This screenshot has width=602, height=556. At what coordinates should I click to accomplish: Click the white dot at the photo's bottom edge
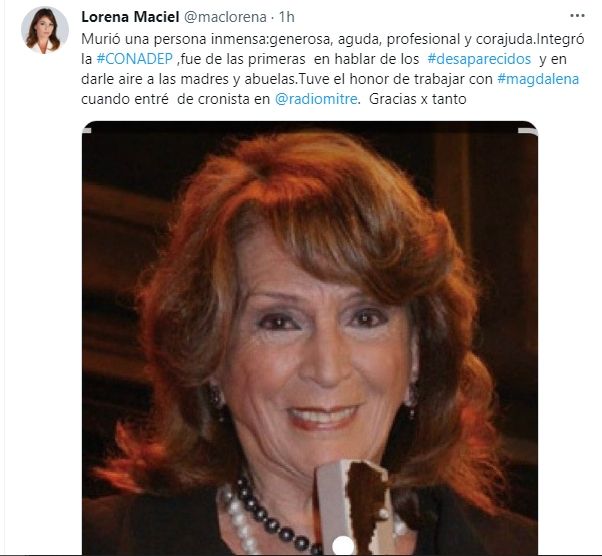[x=343, y=545]
